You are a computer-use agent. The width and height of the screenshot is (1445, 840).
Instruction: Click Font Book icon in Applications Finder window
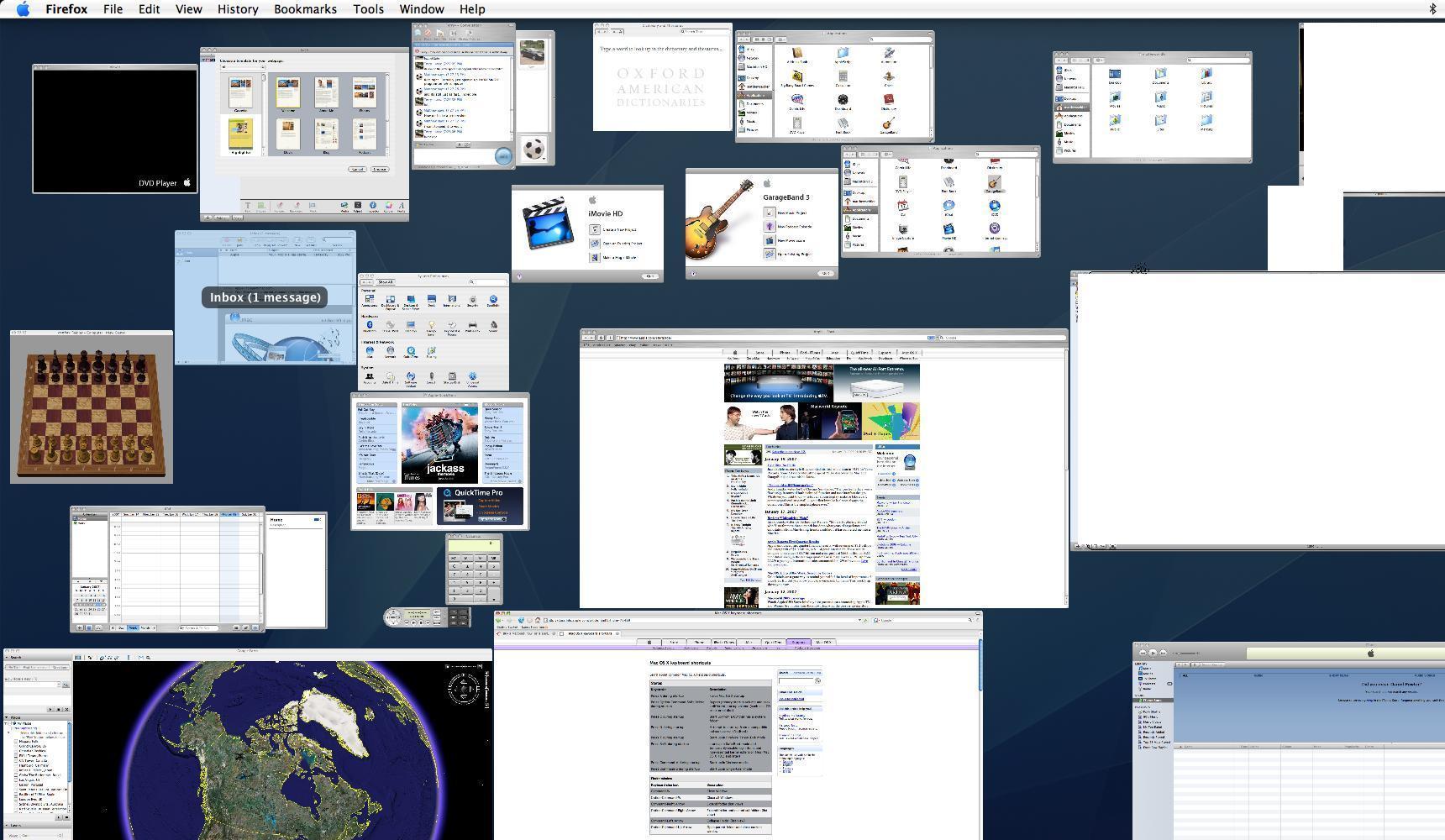(843, 125)
